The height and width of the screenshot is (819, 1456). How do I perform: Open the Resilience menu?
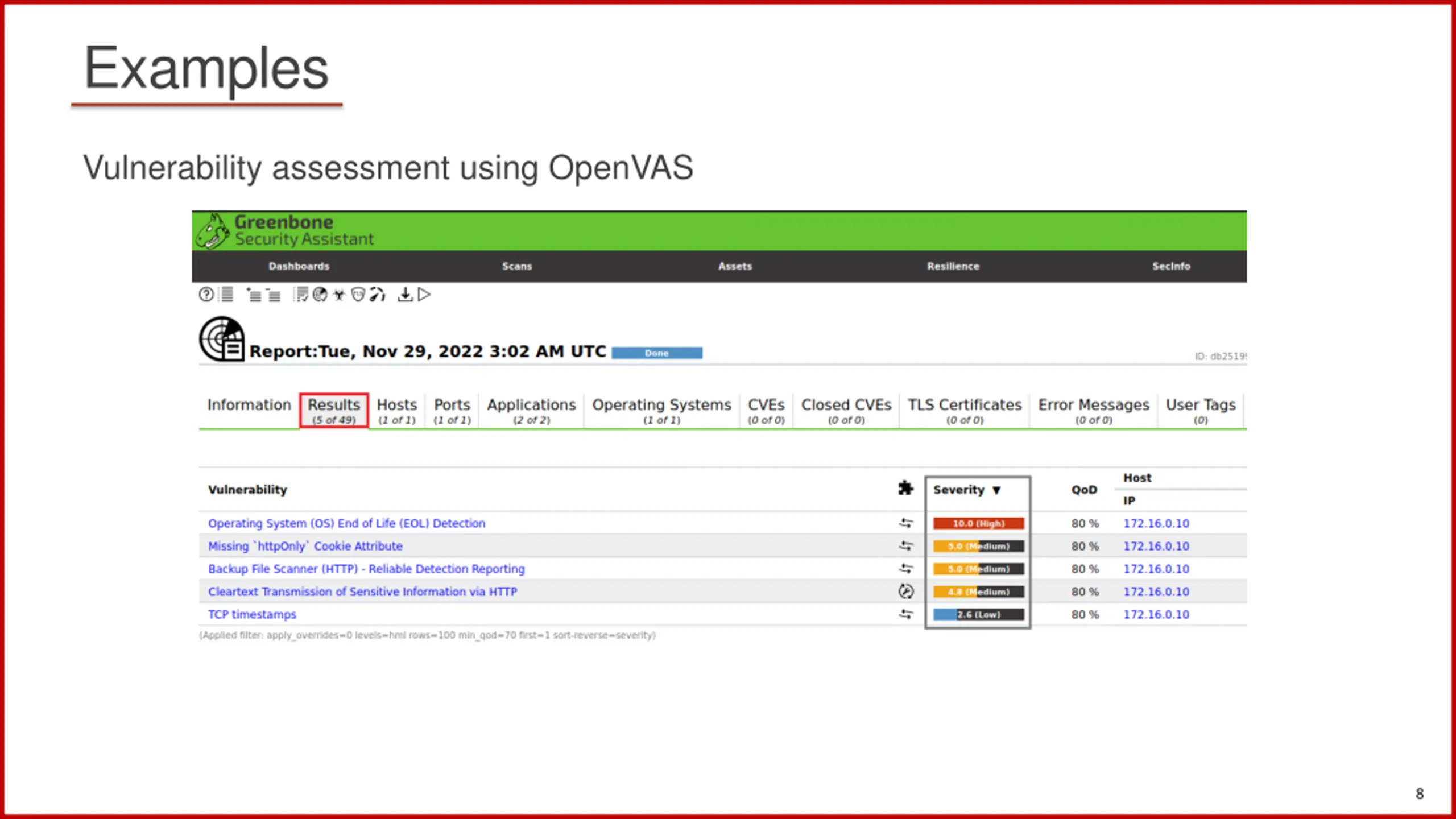coord(953,266)
